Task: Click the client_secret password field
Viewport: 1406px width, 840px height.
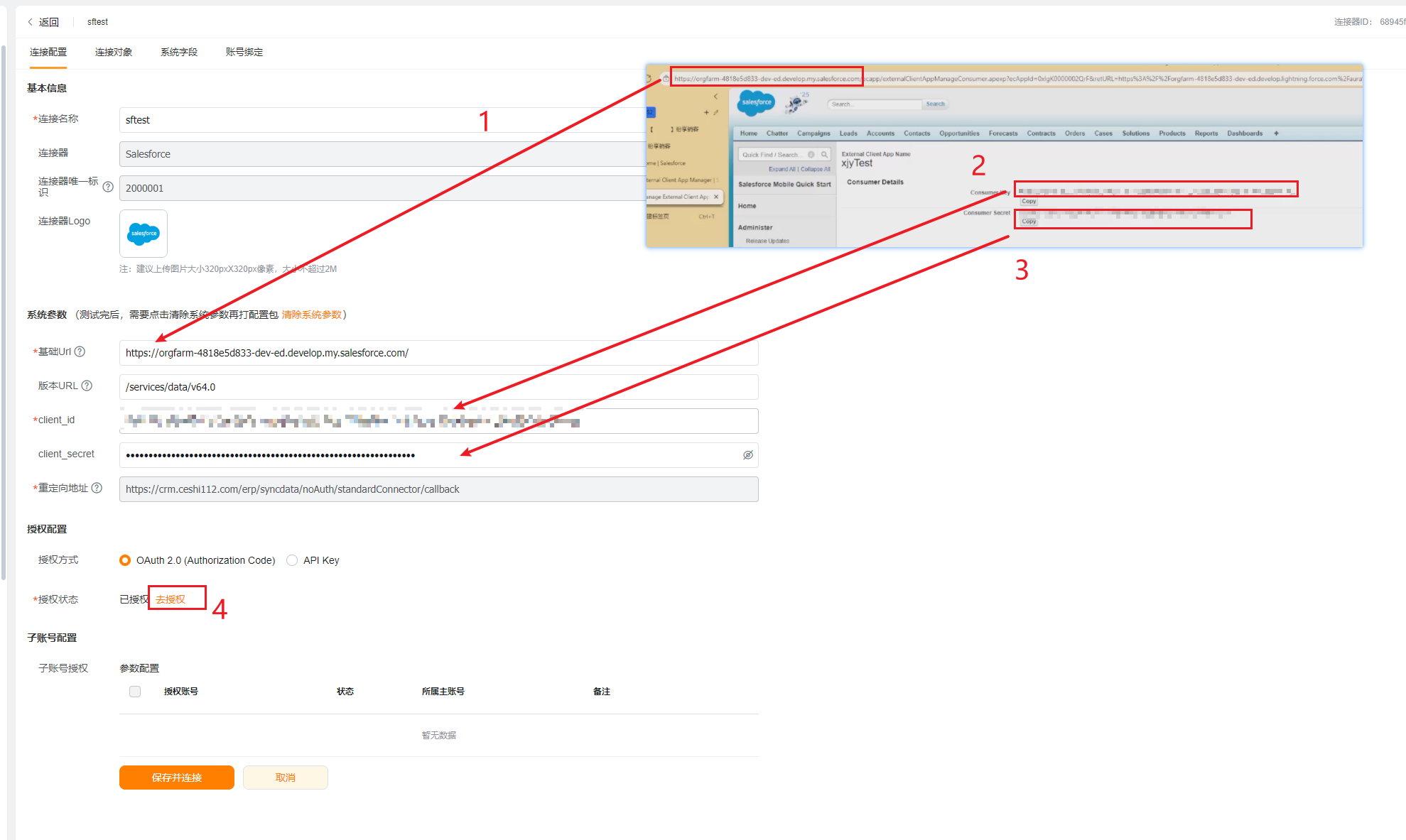Action: point(439,455)
